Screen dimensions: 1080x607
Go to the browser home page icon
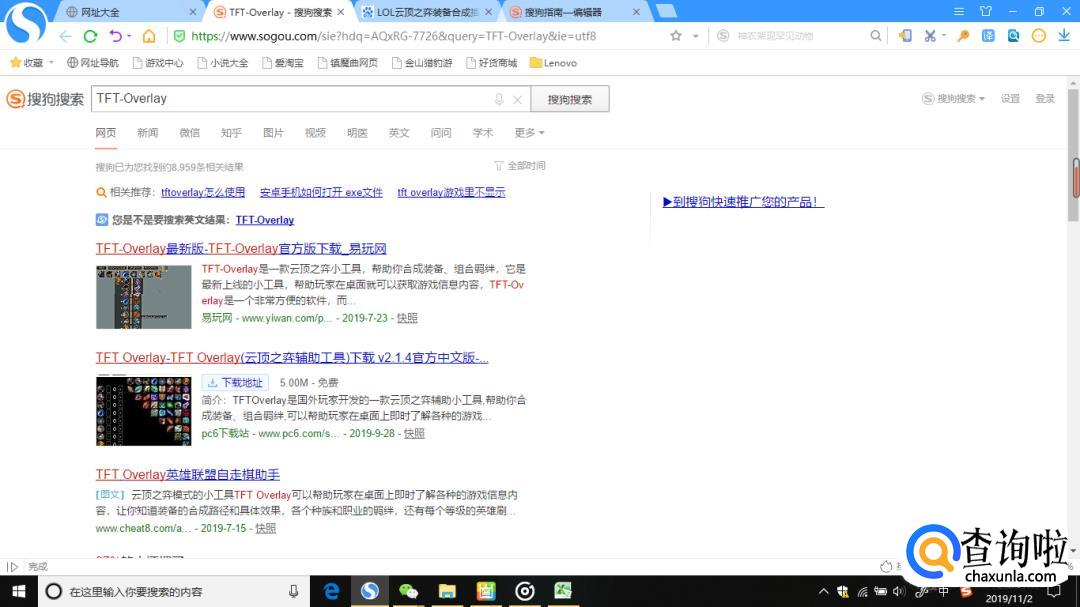pos(149,36)
